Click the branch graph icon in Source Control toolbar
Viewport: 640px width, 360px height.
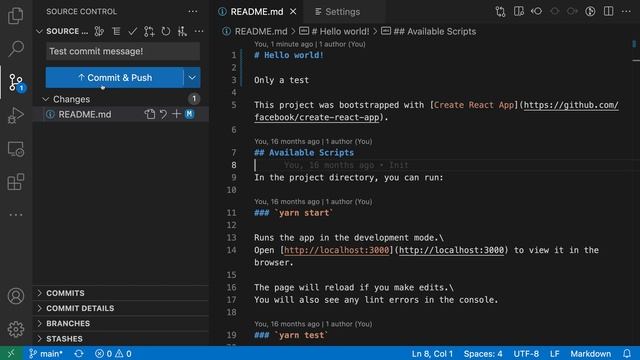[99, 31]
